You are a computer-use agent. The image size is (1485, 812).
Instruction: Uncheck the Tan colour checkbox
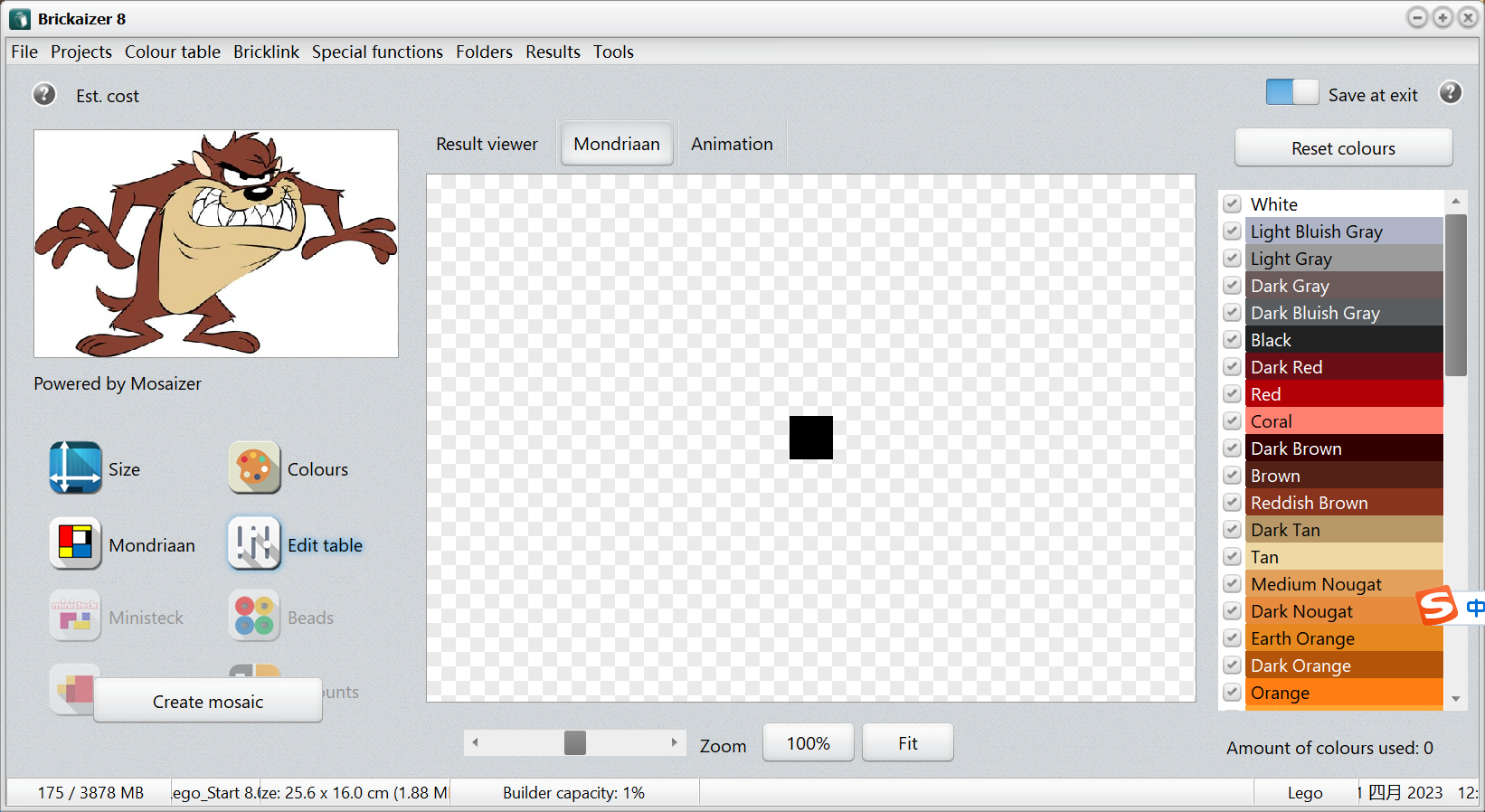(x=1232, y=557)
